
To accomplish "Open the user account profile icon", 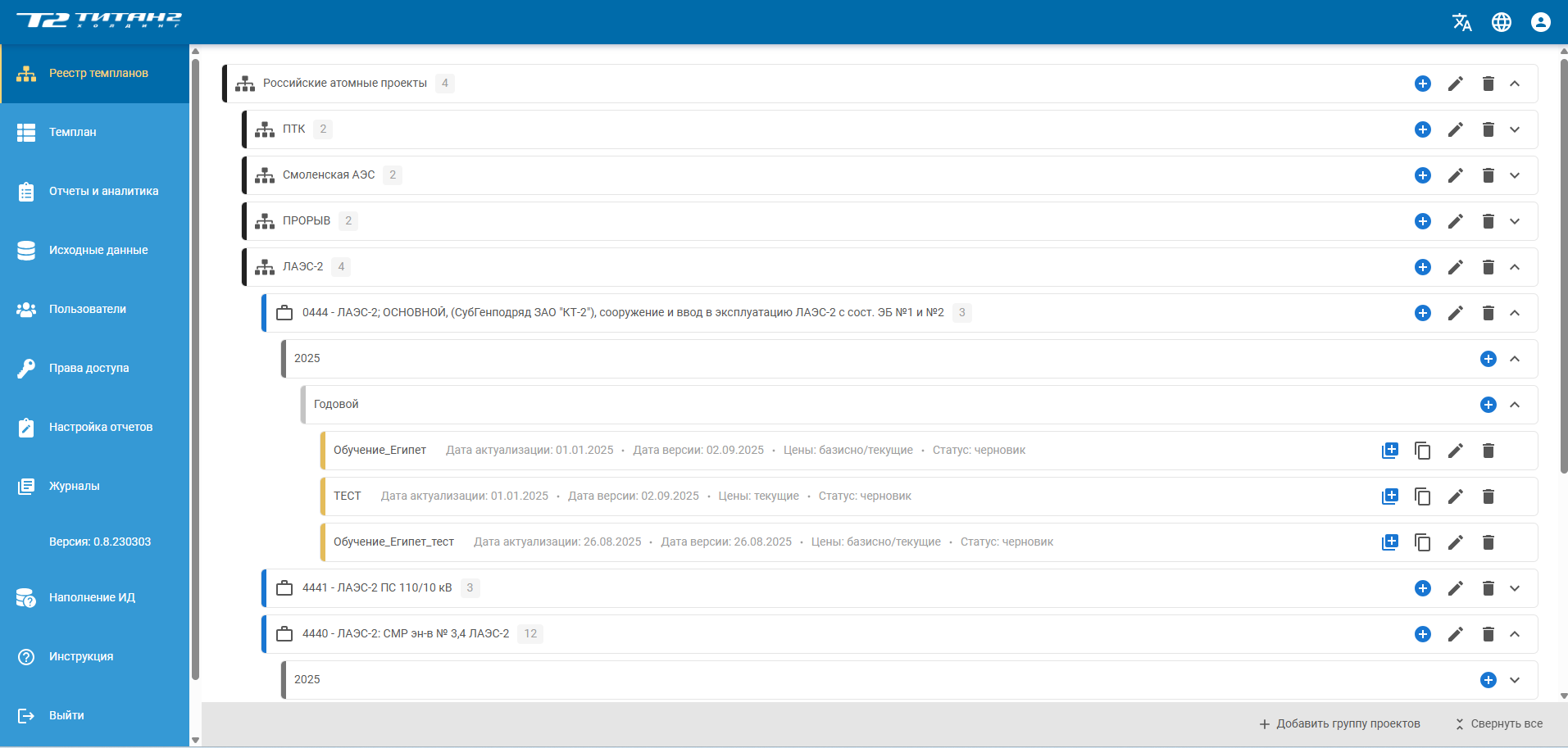I will (x=1540, y=22).
